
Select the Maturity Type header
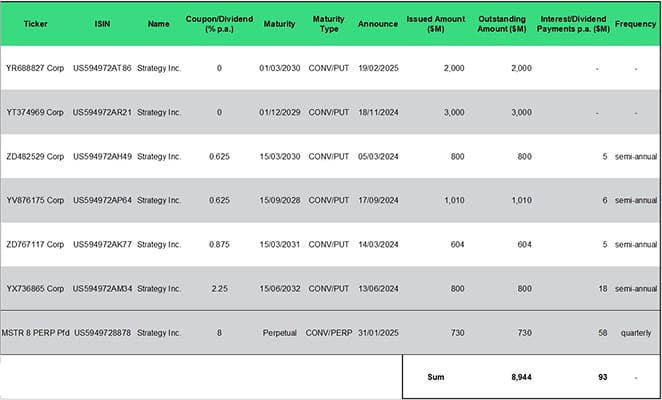pos(328,24)
